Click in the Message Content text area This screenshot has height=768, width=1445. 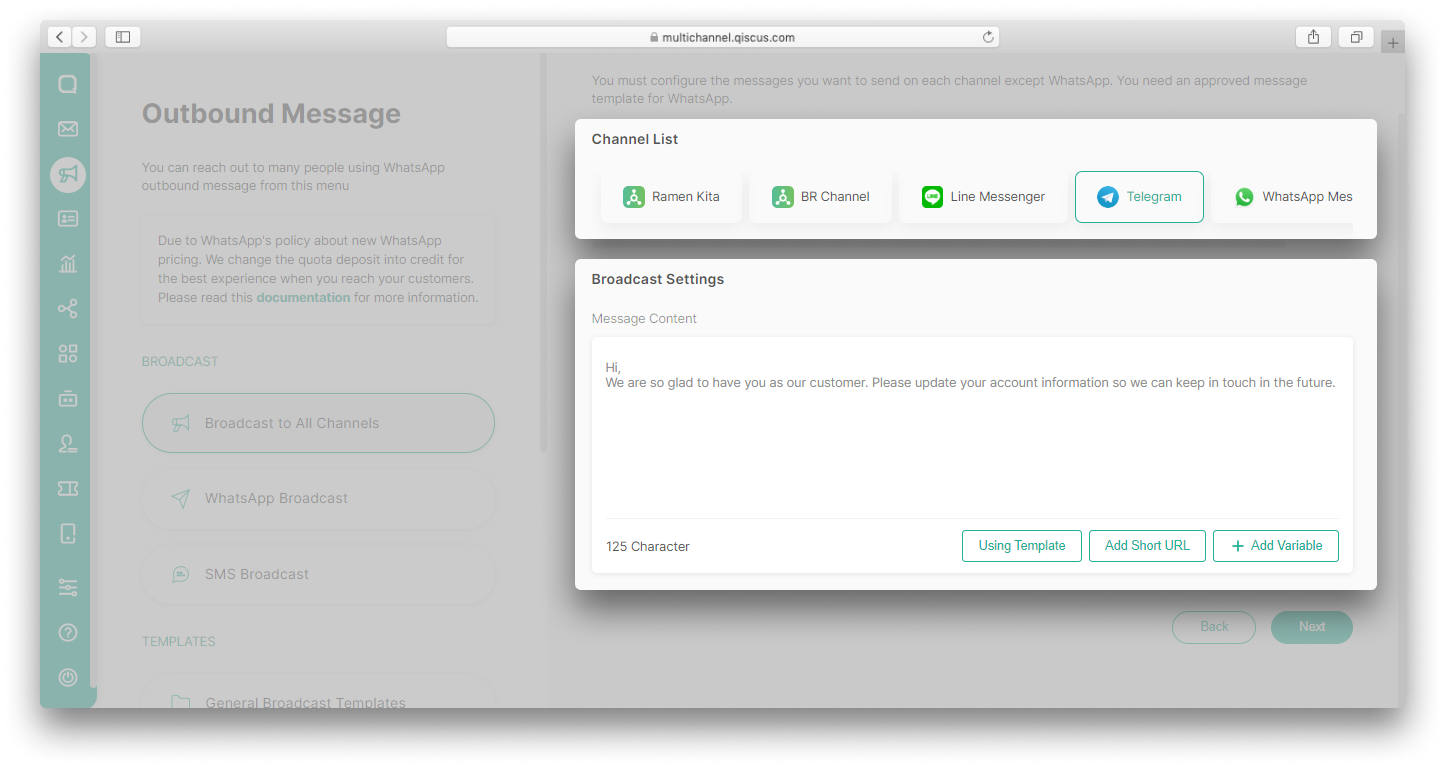971,440
